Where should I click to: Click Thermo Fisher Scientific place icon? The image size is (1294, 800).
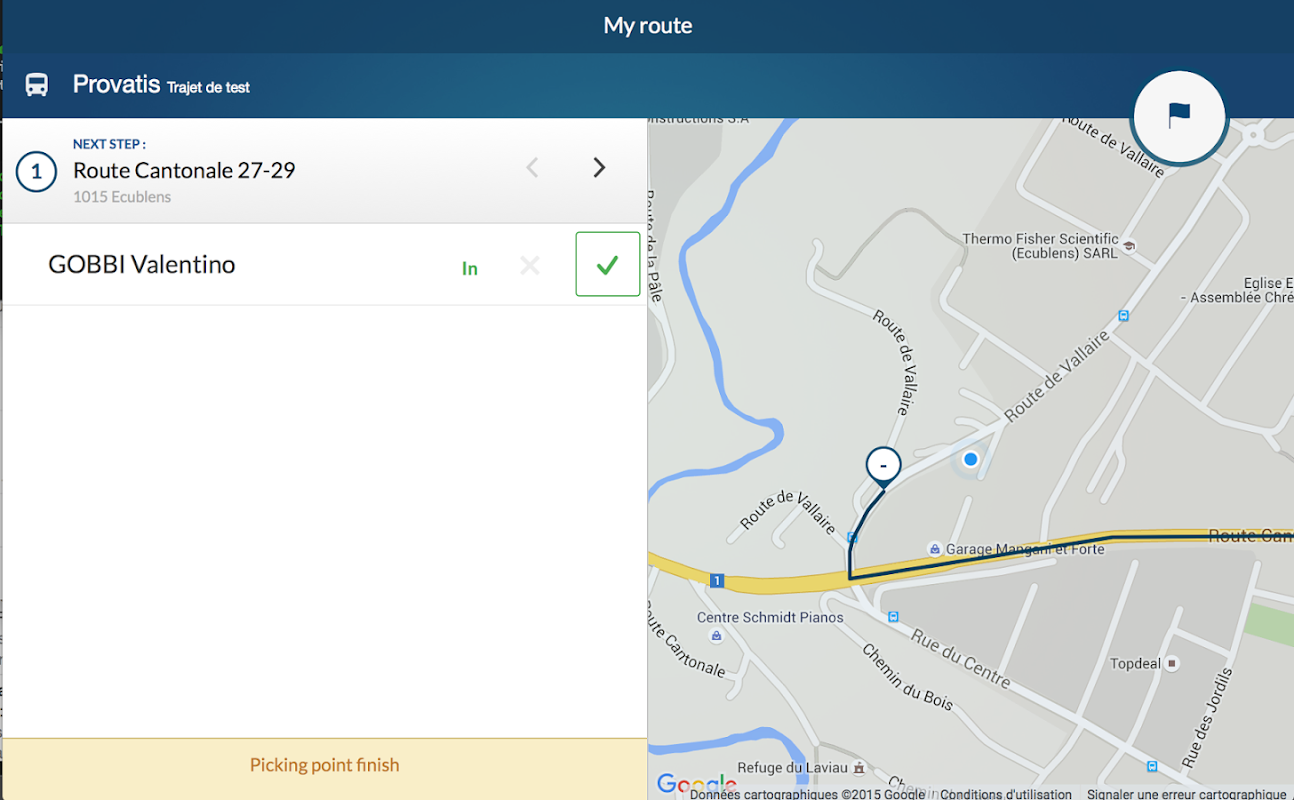(1129, 246)
